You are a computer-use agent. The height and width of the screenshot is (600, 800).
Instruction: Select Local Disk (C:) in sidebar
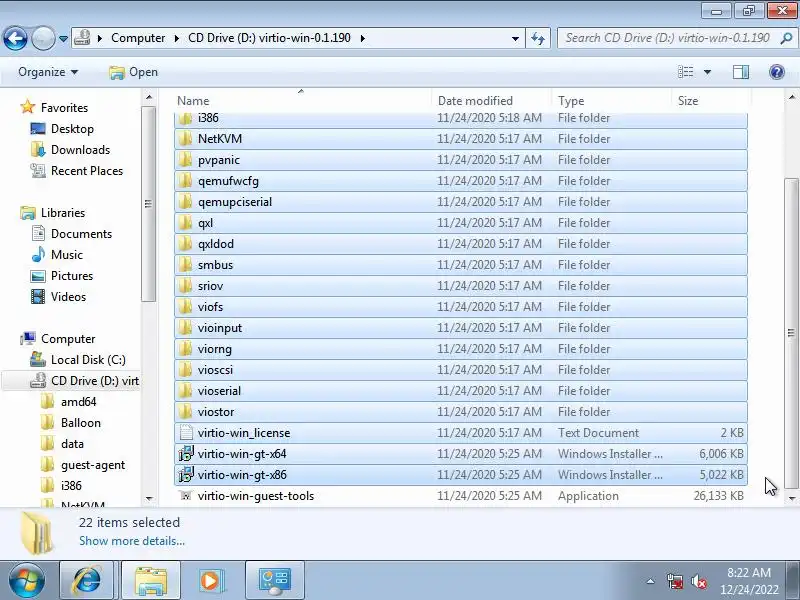pos(88,360)
